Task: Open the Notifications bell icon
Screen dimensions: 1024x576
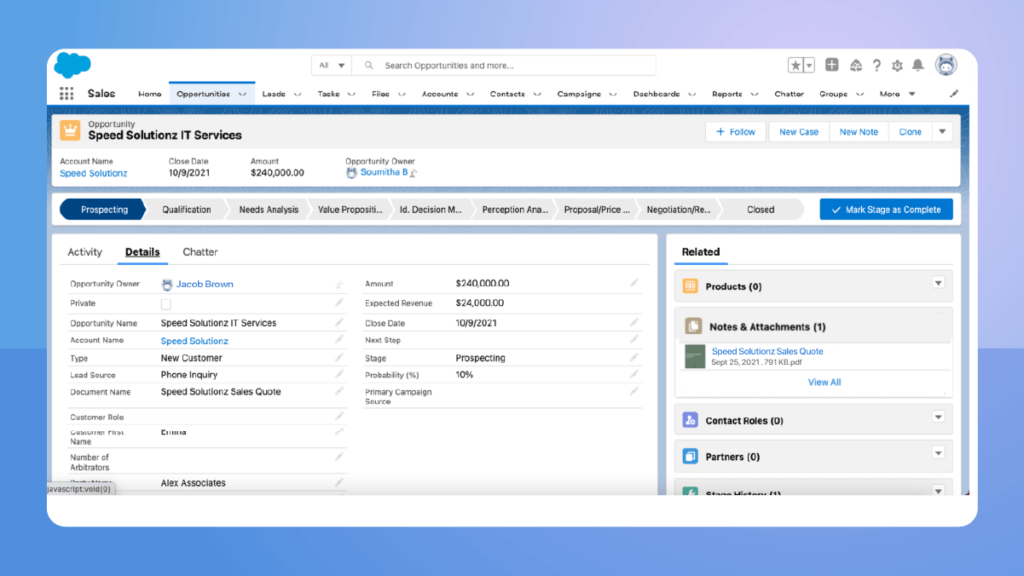Action: [918, 65]
